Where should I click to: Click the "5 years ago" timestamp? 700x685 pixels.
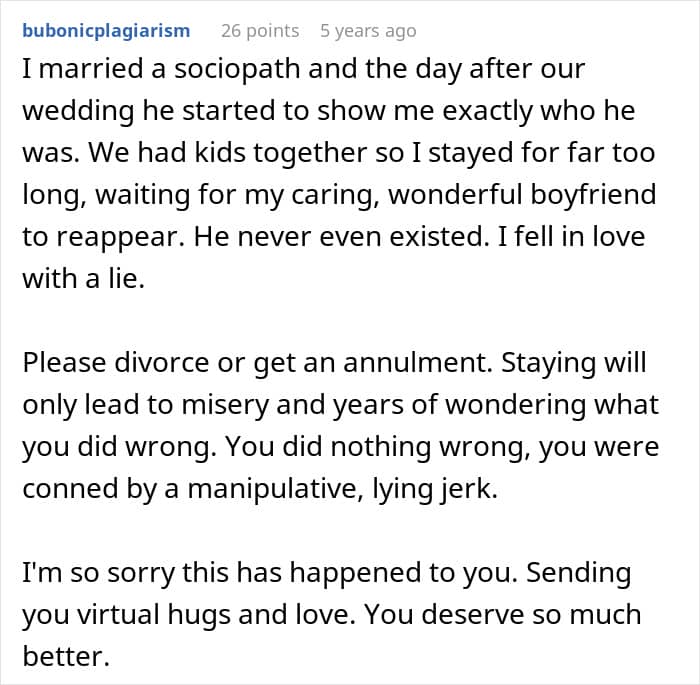pos(367,30)
